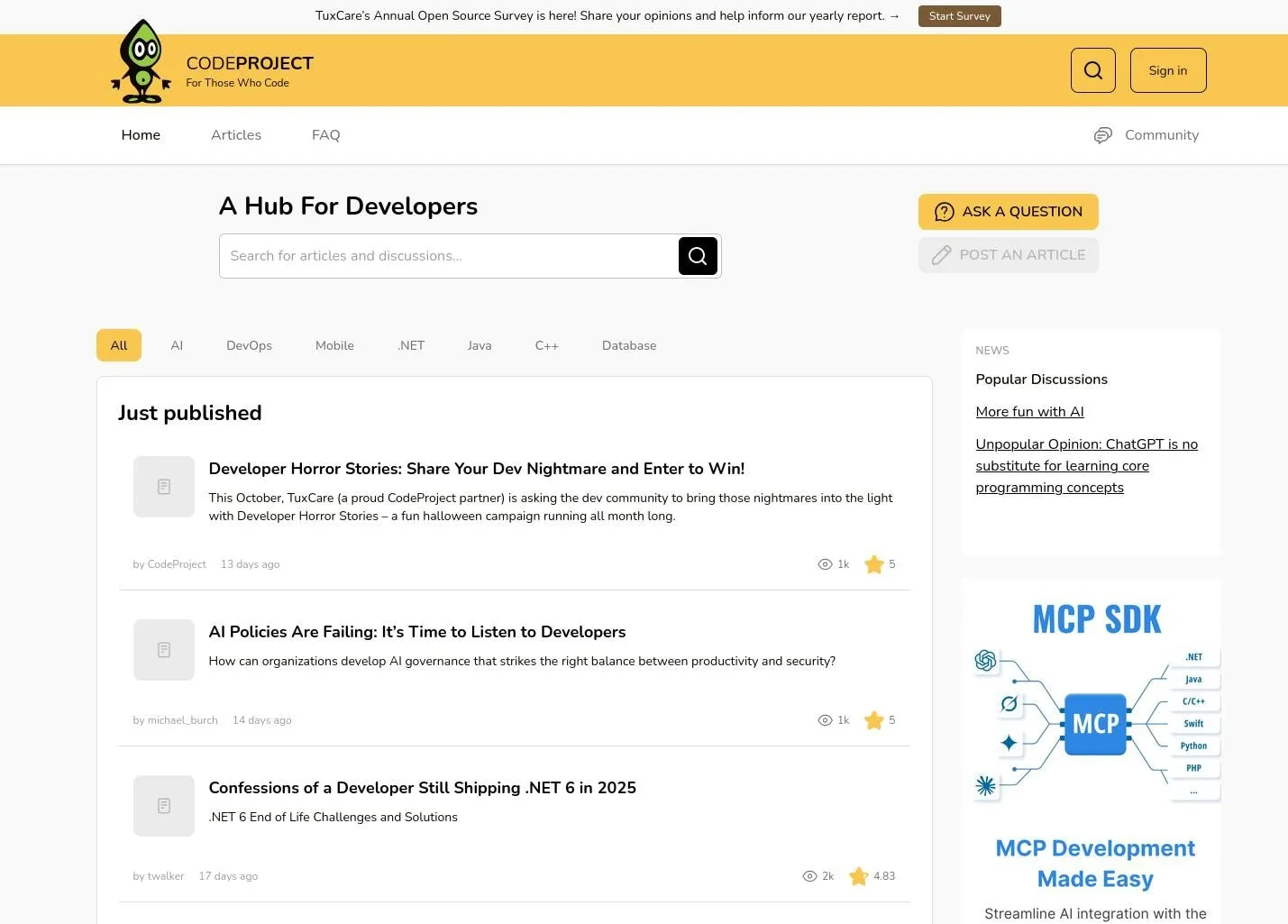
Task: Open "More fun with AI" discussion link
Action: (x=1029, y=412)
